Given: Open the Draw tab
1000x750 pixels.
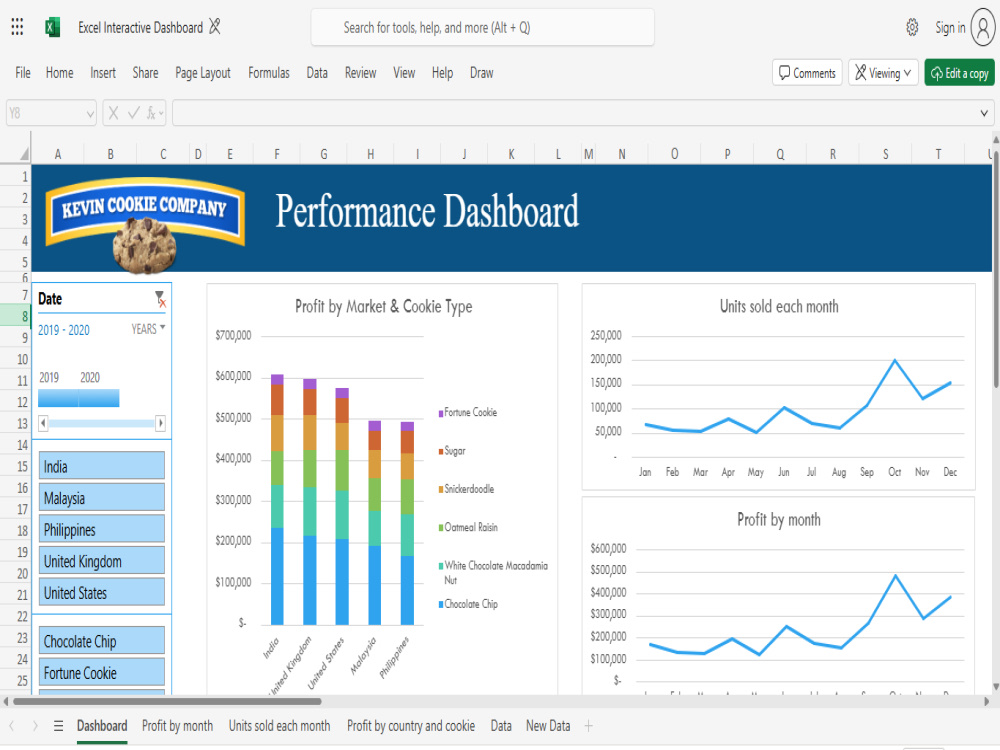Looking at the screenshot, I should pos(482,73).
